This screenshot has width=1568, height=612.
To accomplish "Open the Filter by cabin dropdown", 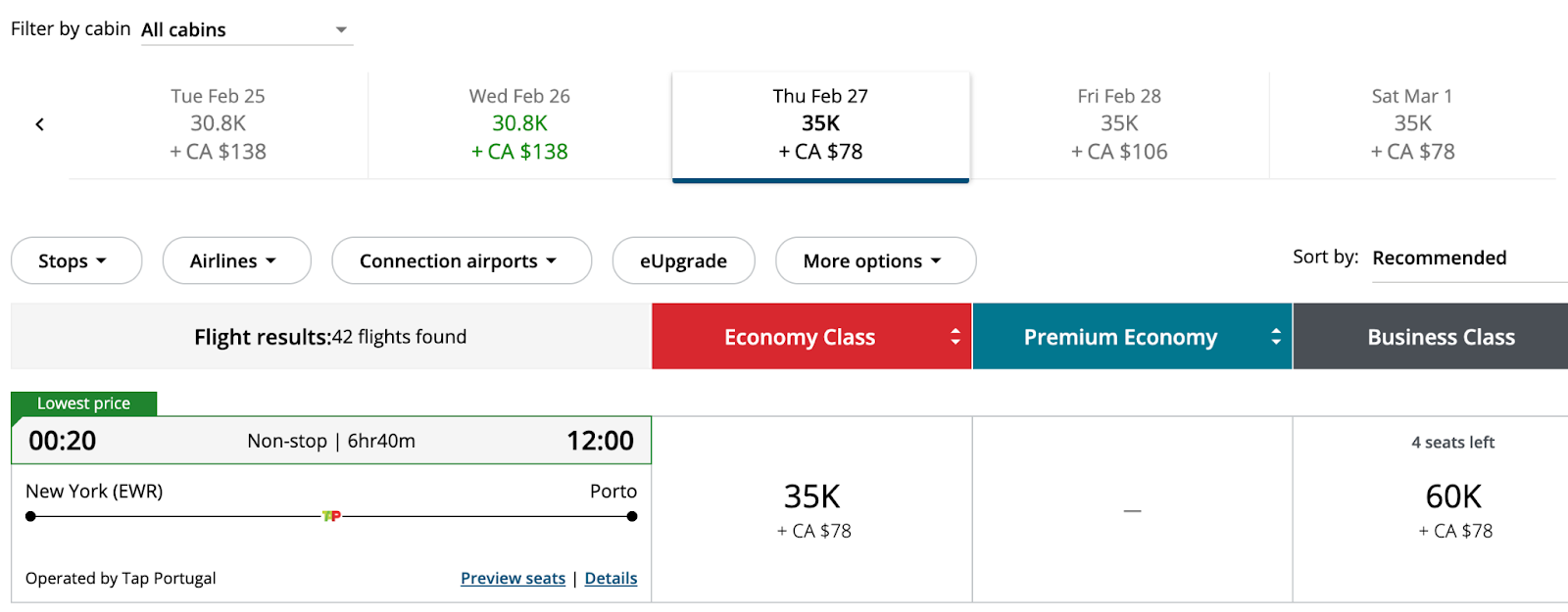I will [x=246, y=30].
